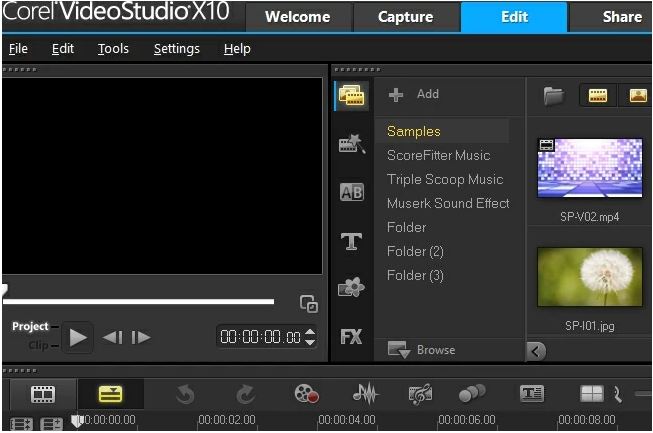Click the plus Add folder icon
This screenshot has height=433, width=653.
tap(396, 95)
